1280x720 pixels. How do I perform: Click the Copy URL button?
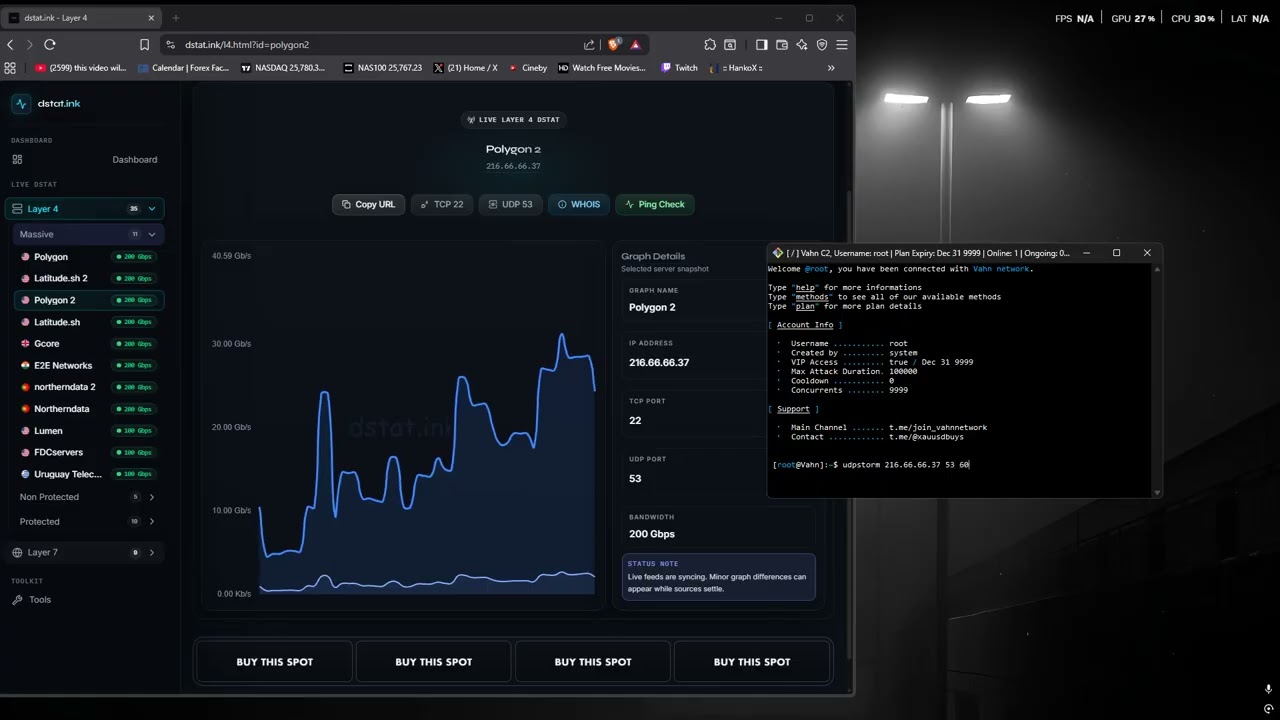[x=368, y=204]
